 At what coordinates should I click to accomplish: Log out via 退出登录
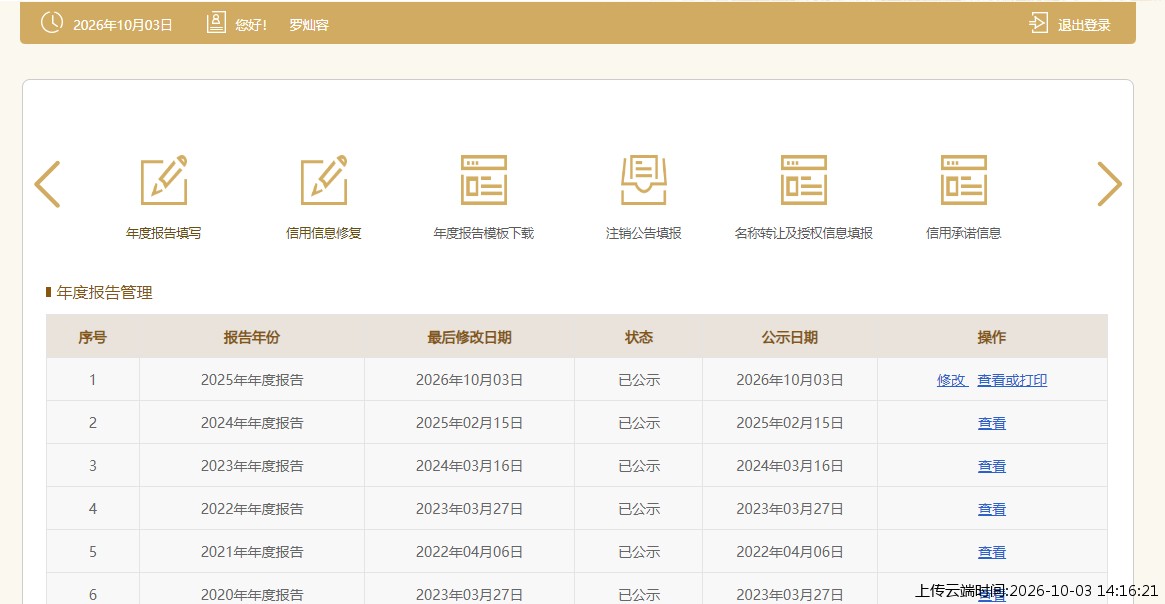coord(1084,25)
